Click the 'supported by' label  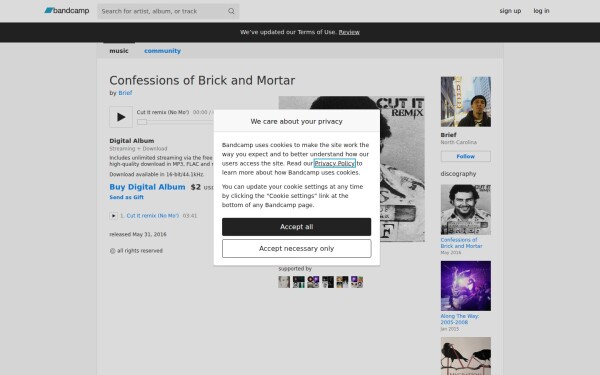(x=295, y=269)
